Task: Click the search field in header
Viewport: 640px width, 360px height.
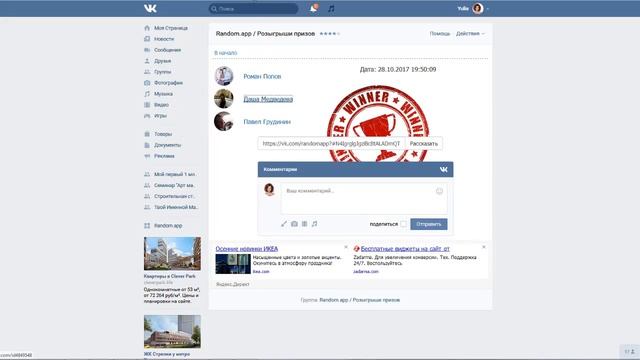Action: pyautogui.click(x=253, y=9)
